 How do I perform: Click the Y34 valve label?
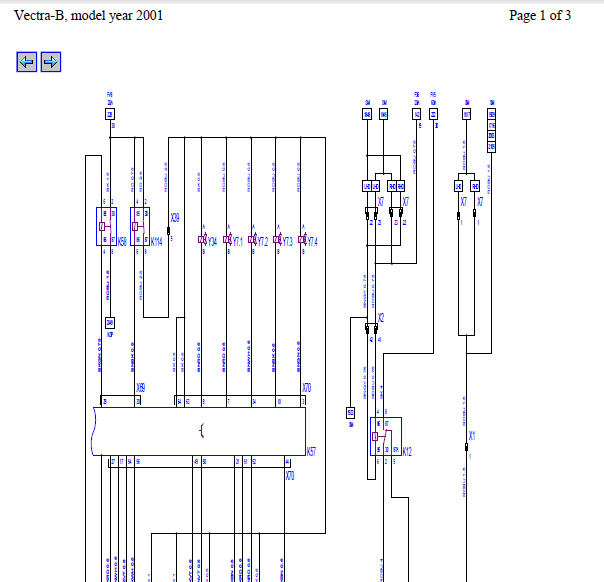pyautogui.click(x=212, y=242)
